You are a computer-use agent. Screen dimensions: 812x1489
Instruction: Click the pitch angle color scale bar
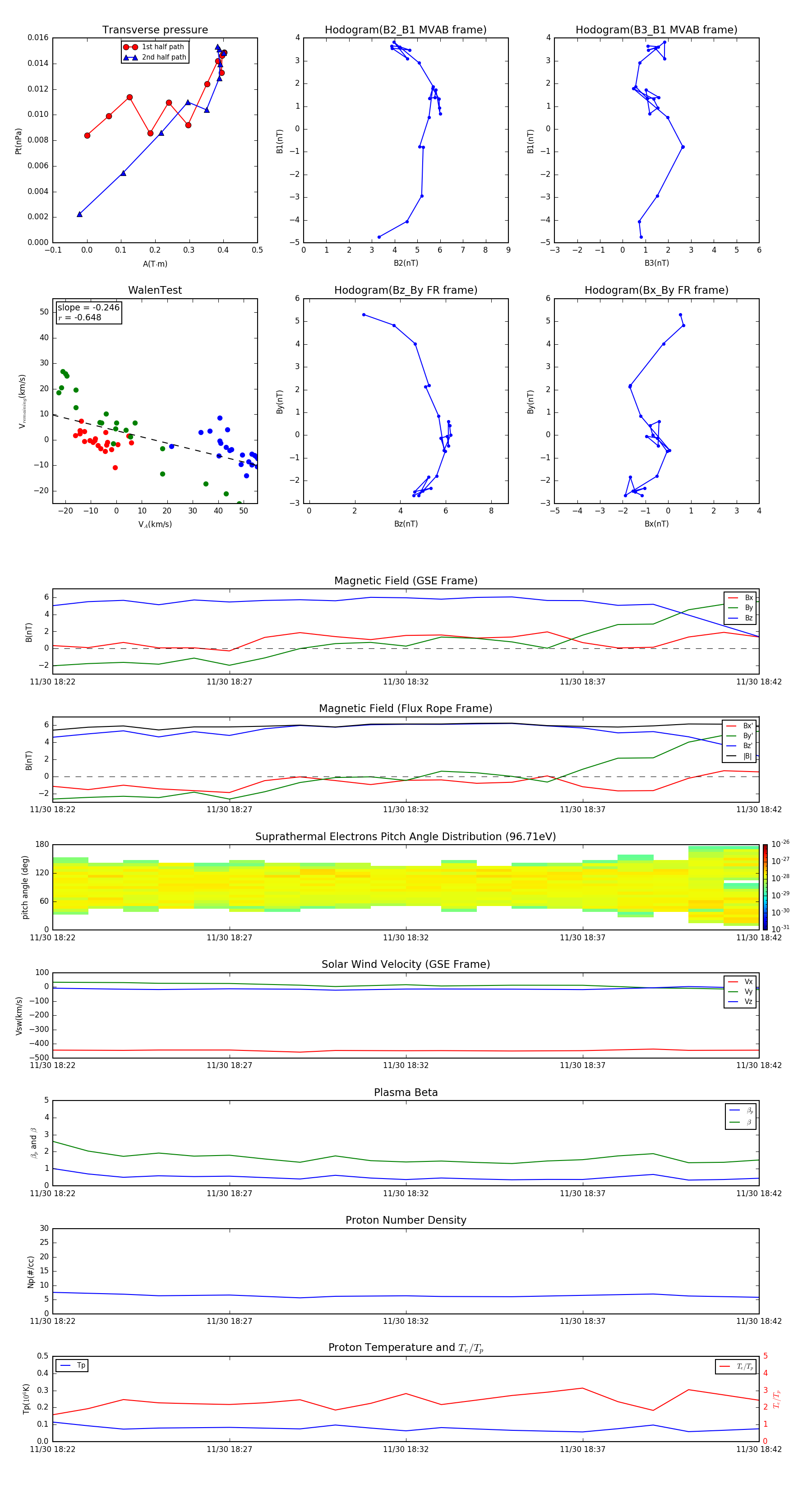[765, 887]
